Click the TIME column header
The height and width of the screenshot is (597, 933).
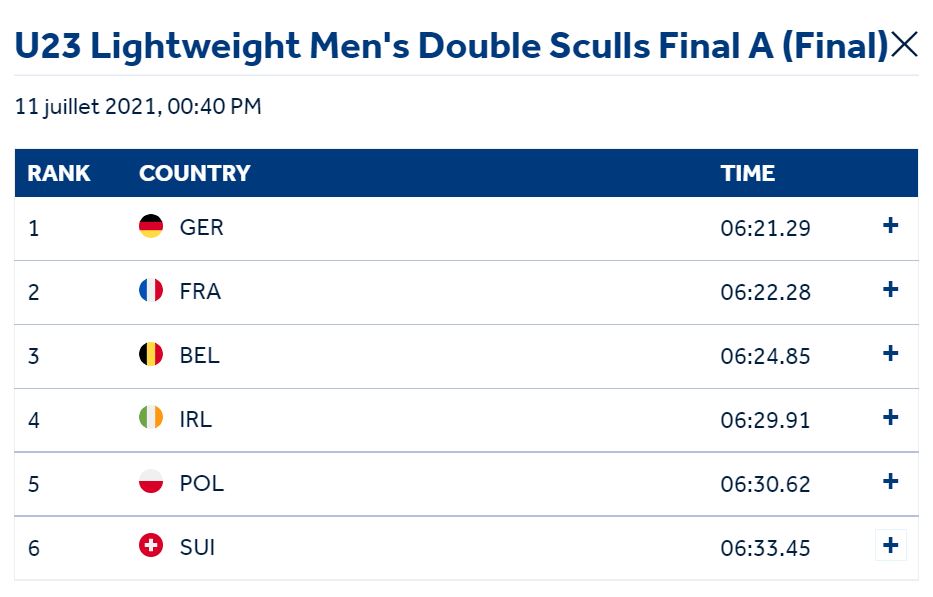click(x=748, y=173)
